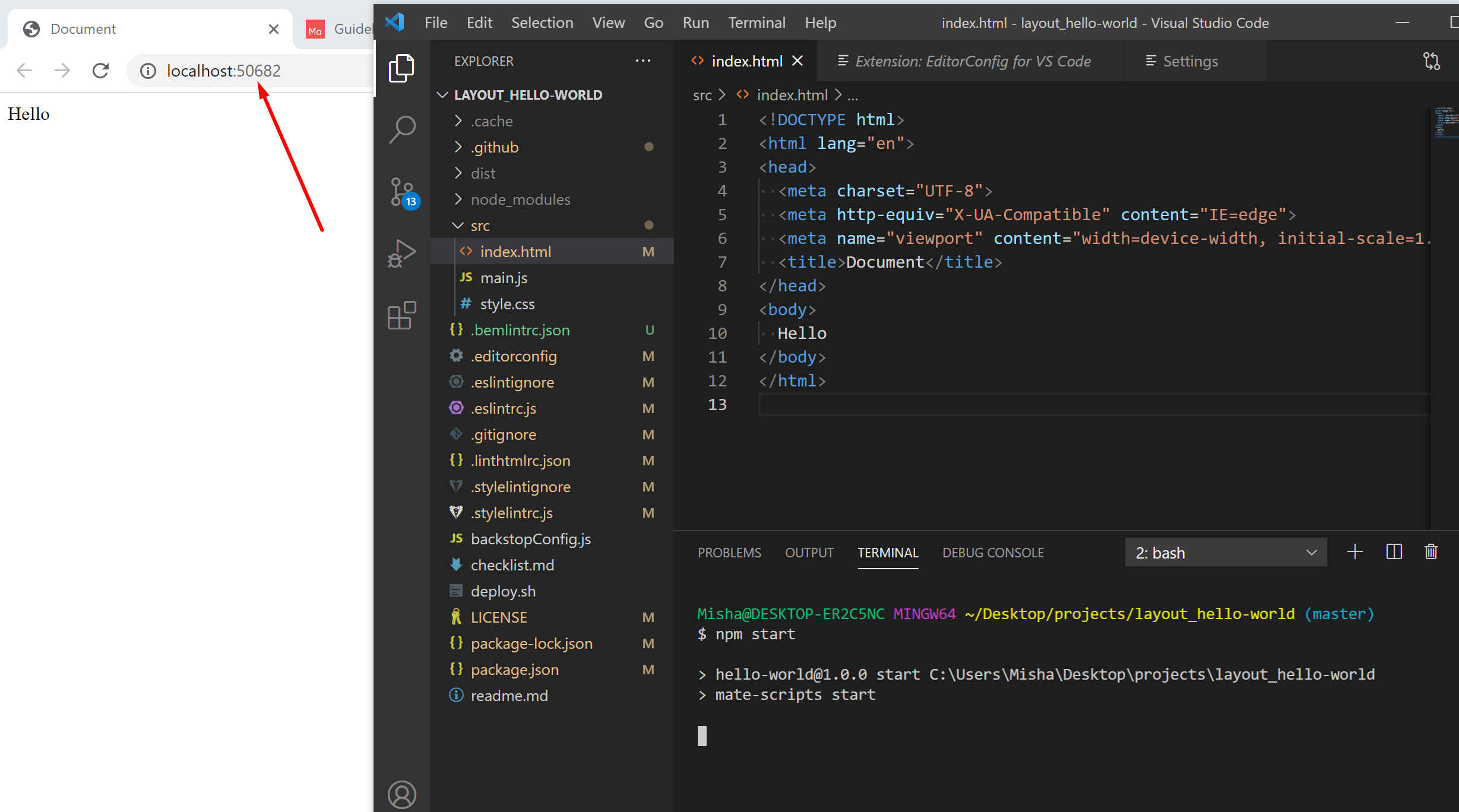This screenshot has width=1459, height=812.
Task: Open package.json file
Action: (552, 670)
